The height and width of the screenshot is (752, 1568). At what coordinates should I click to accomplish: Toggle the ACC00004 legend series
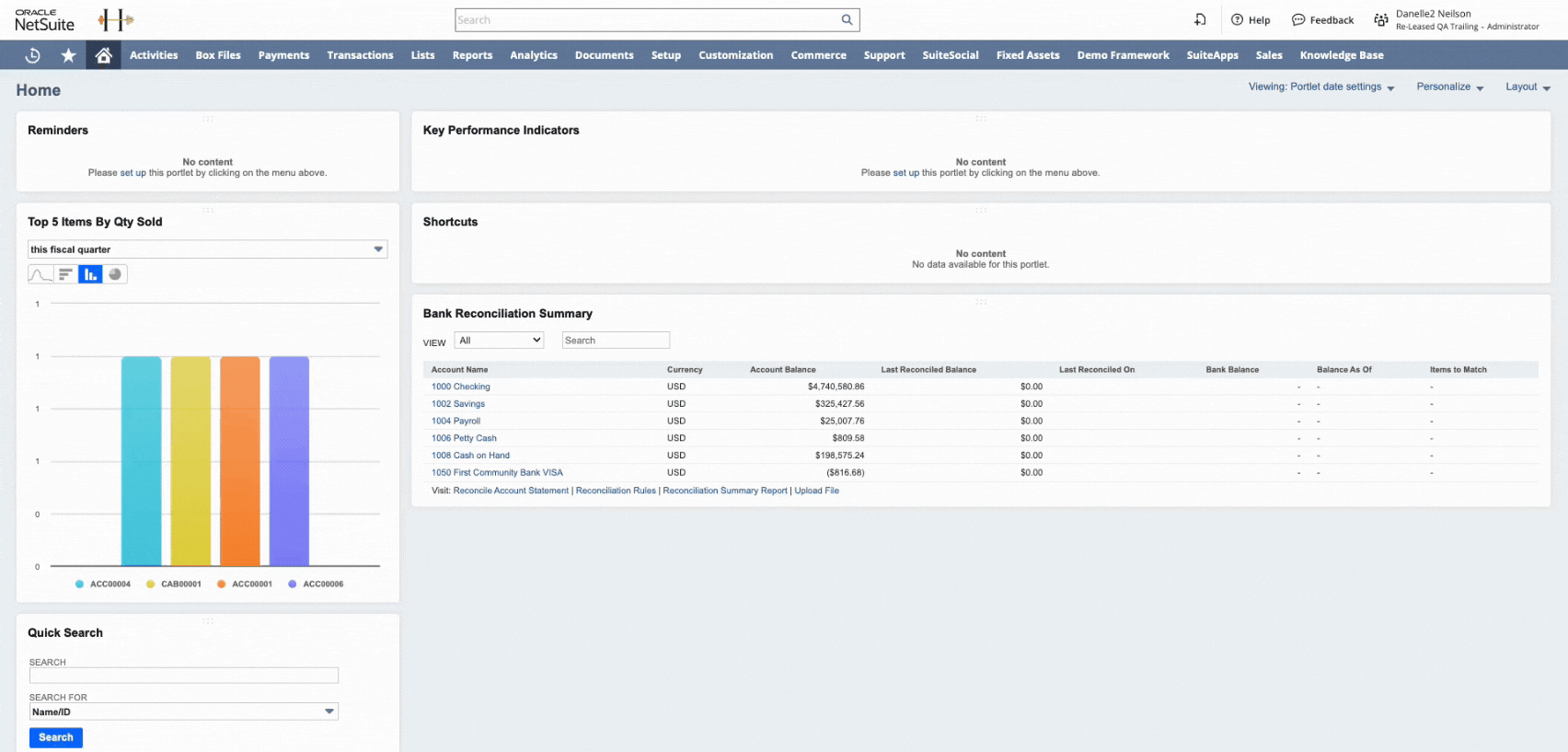(x=103, y=584)
